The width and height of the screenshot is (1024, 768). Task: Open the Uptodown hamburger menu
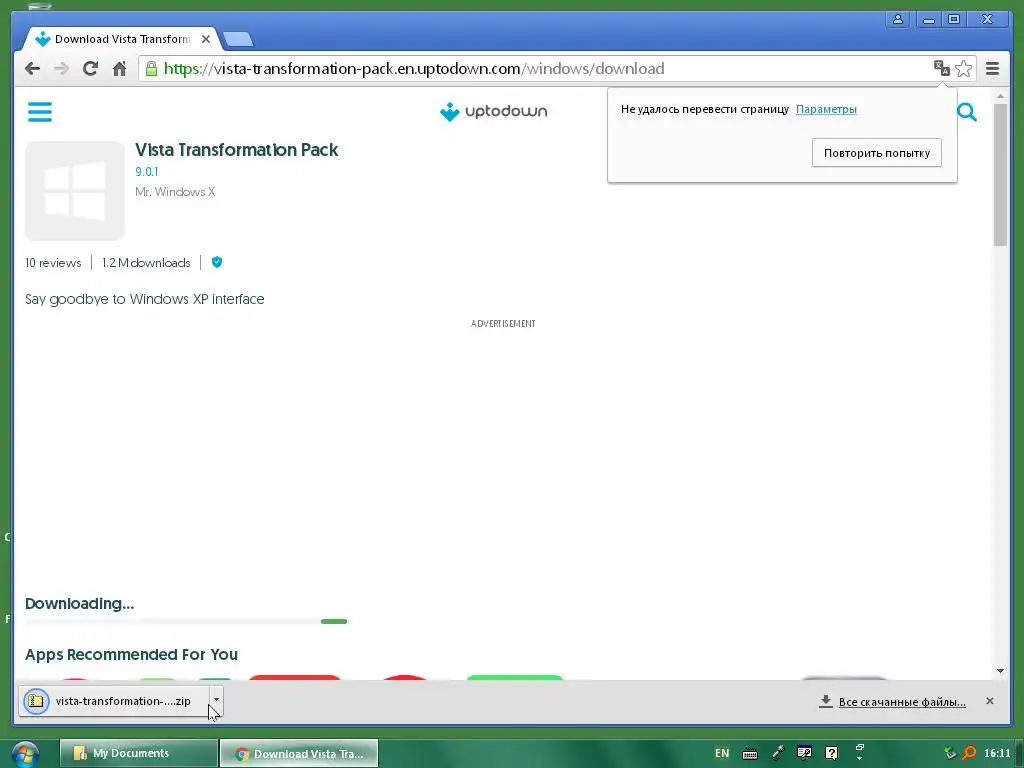(x=40, y=112)
